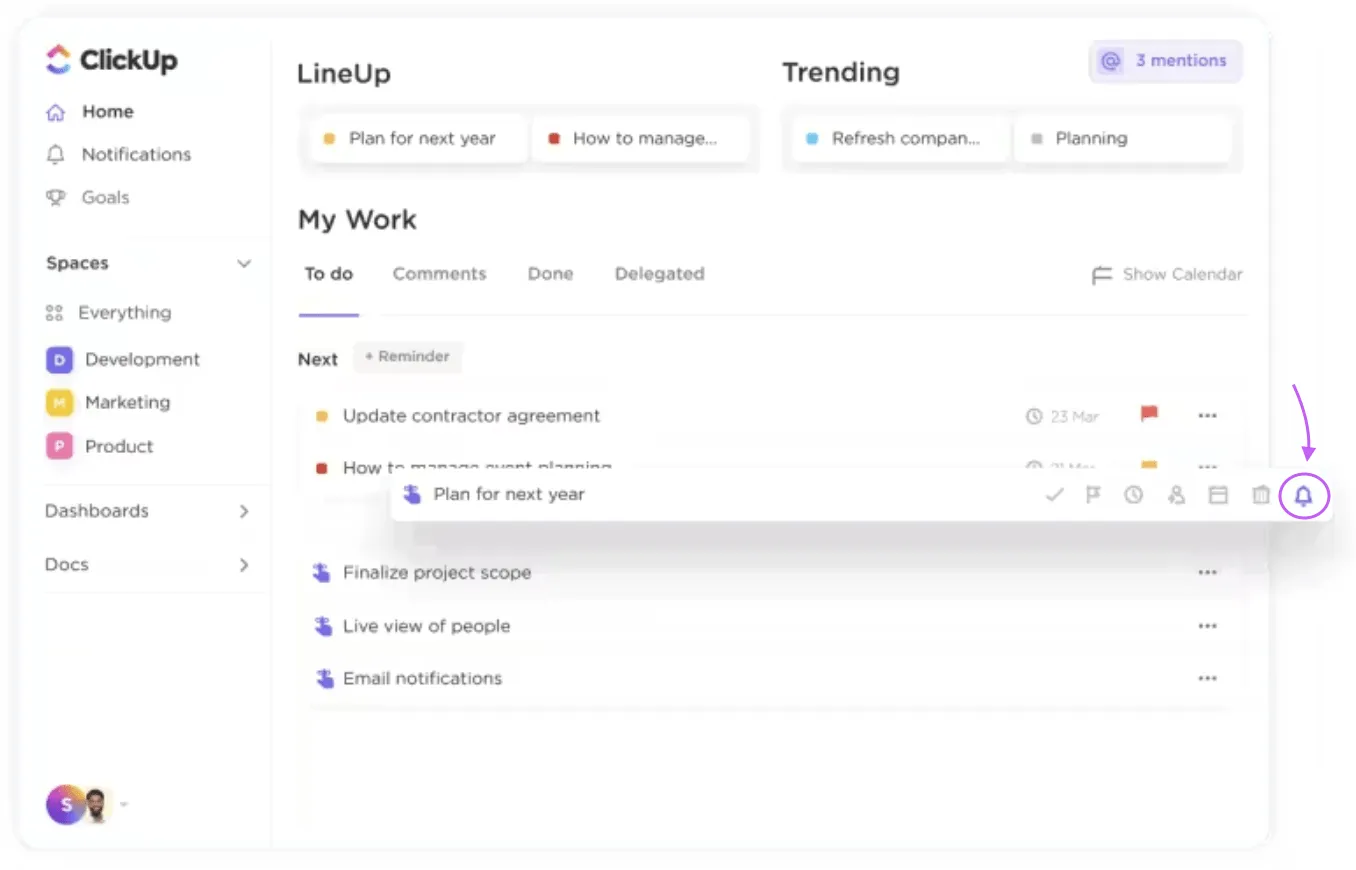Viewport: 1356px width, 870px height.
Task: Open more options for Update contractor agreement
Action: click(1207, 416)
